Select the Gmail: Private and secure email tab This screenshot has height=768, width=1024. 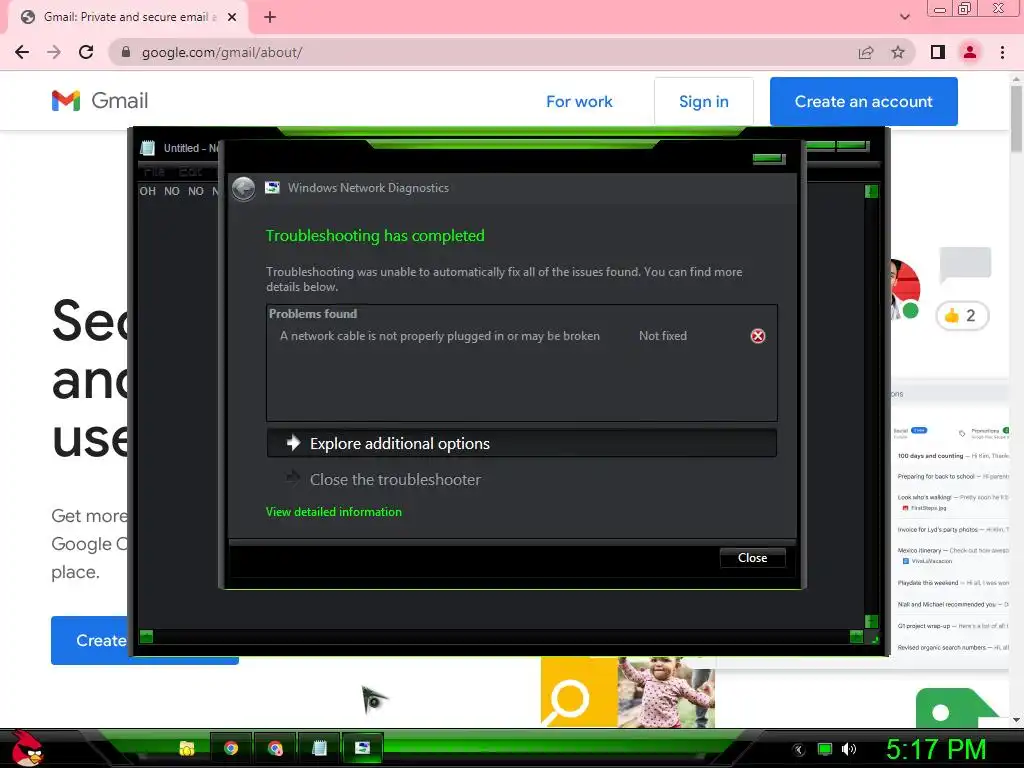(x=127, y=17)
